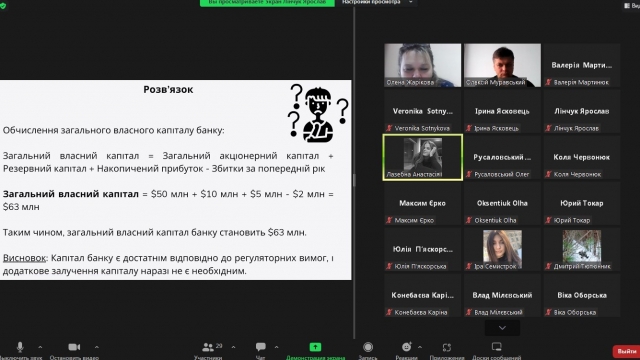Screen dimensions: 640x360
Task: Click muted mic icon for Oksentiuk Olha
Action: point(469,220)
